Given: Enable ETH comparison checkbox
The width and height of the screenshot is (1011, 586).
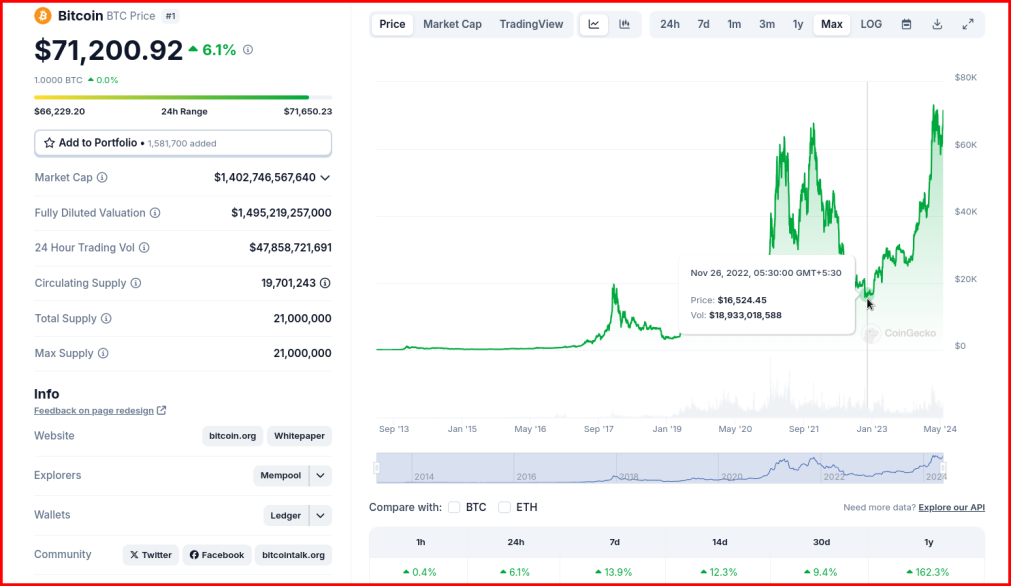Looking at the screenshot, I should [504, 507].
